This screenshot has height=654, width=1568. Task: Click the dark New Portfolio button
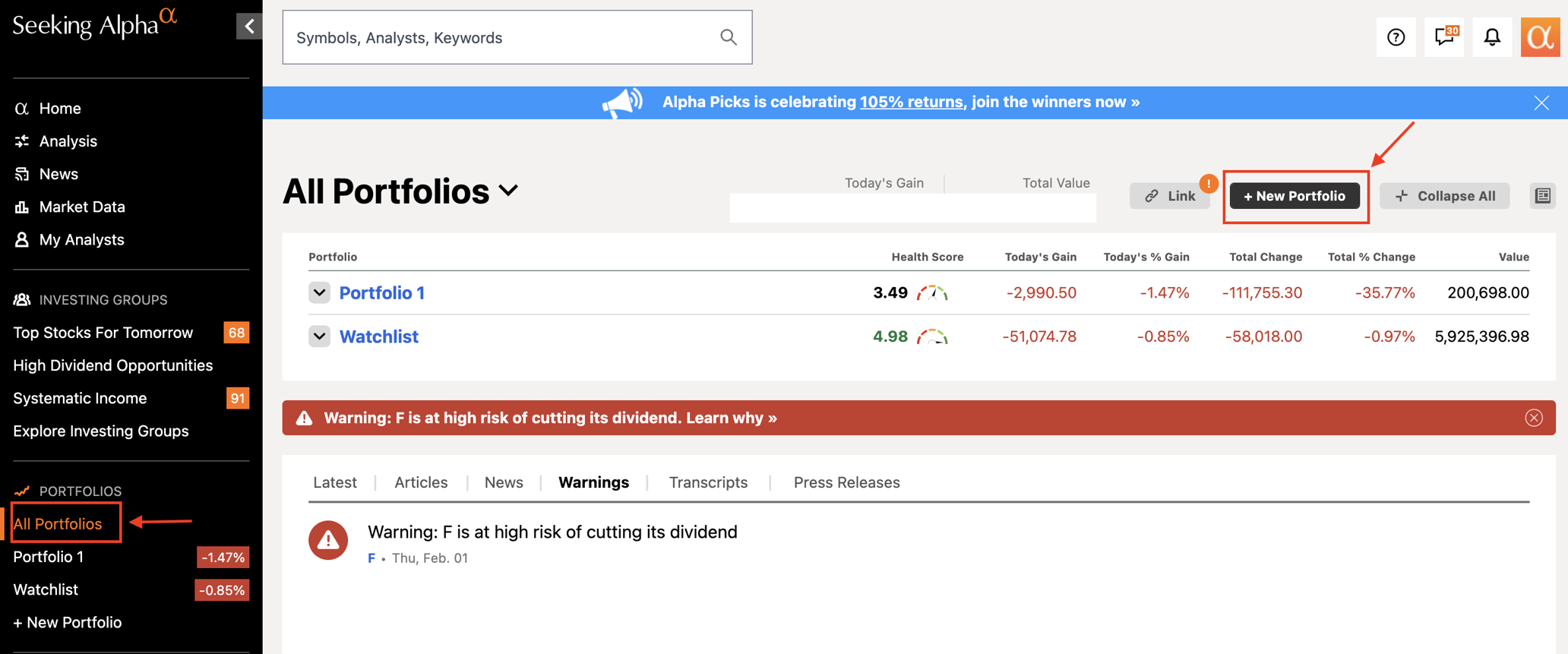(1295, 196)
